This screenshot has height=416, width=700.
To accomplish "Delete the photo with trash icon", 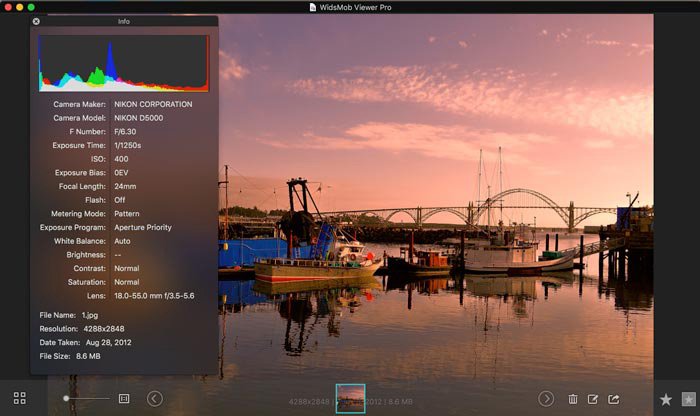I will tap(573, 399).
